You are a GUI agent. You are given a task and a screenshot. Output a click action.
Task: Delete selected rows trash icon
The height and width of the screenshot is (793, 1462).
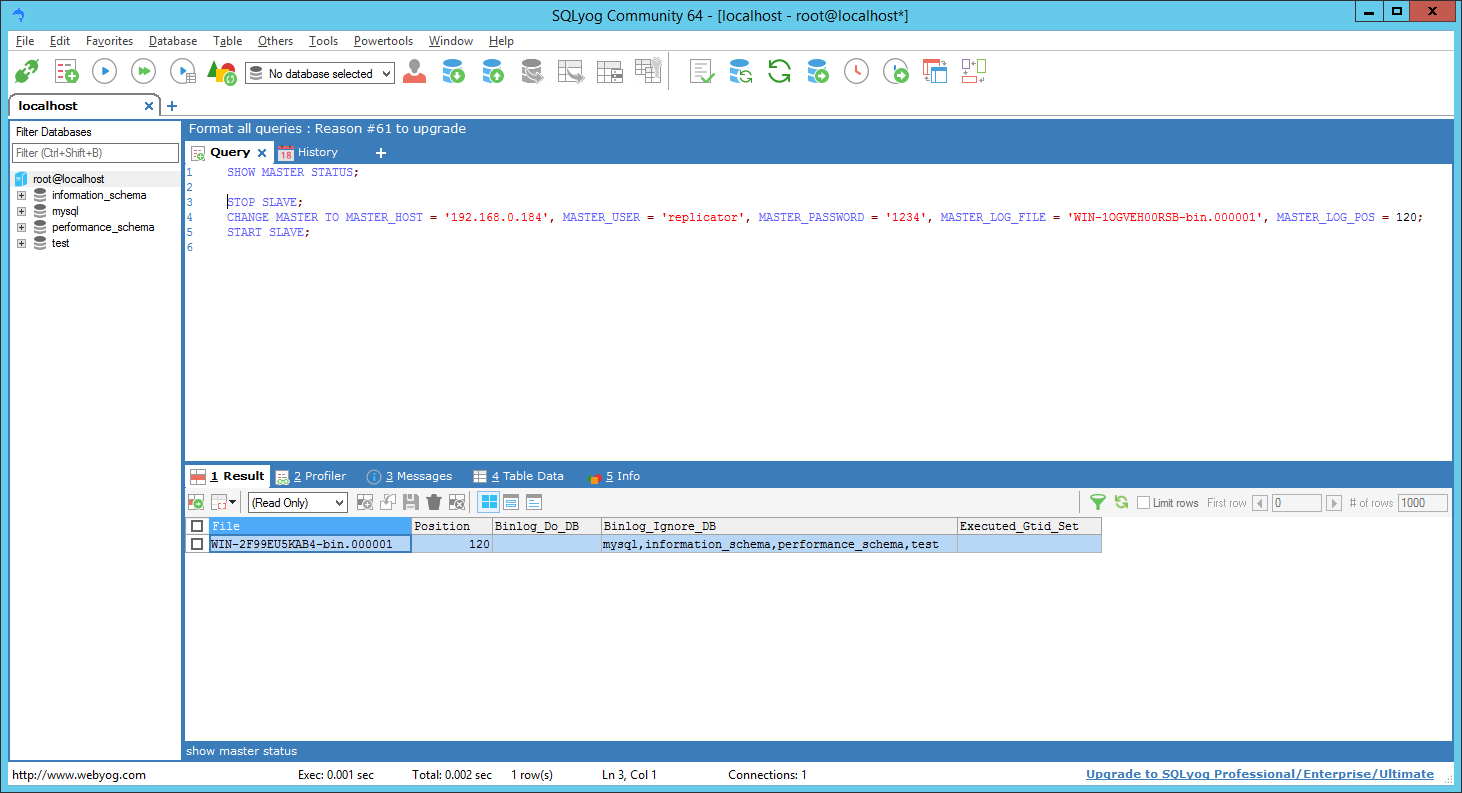(x=434, y=502)
